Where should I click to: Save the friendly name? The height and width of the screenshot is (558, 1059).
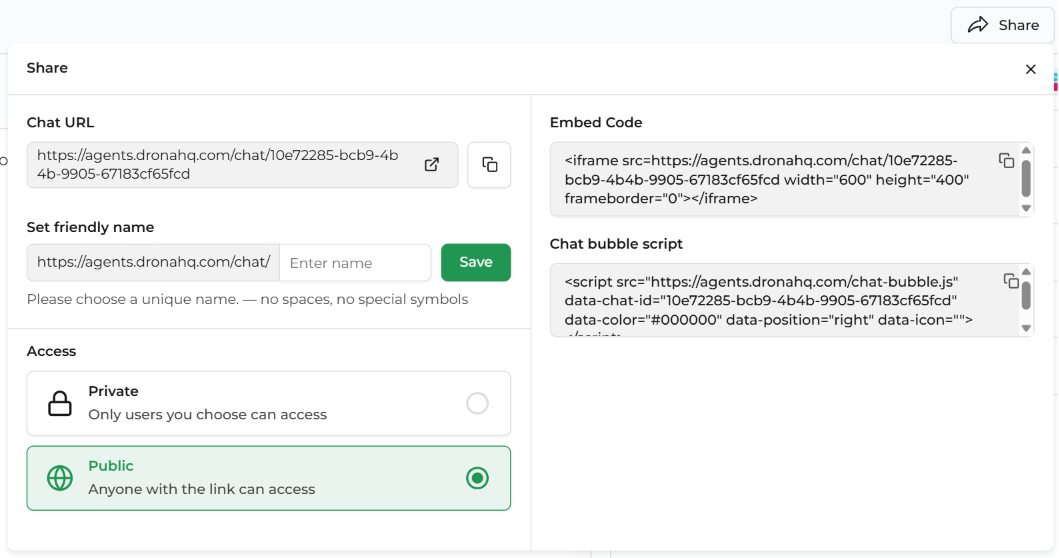coord(475,262)
